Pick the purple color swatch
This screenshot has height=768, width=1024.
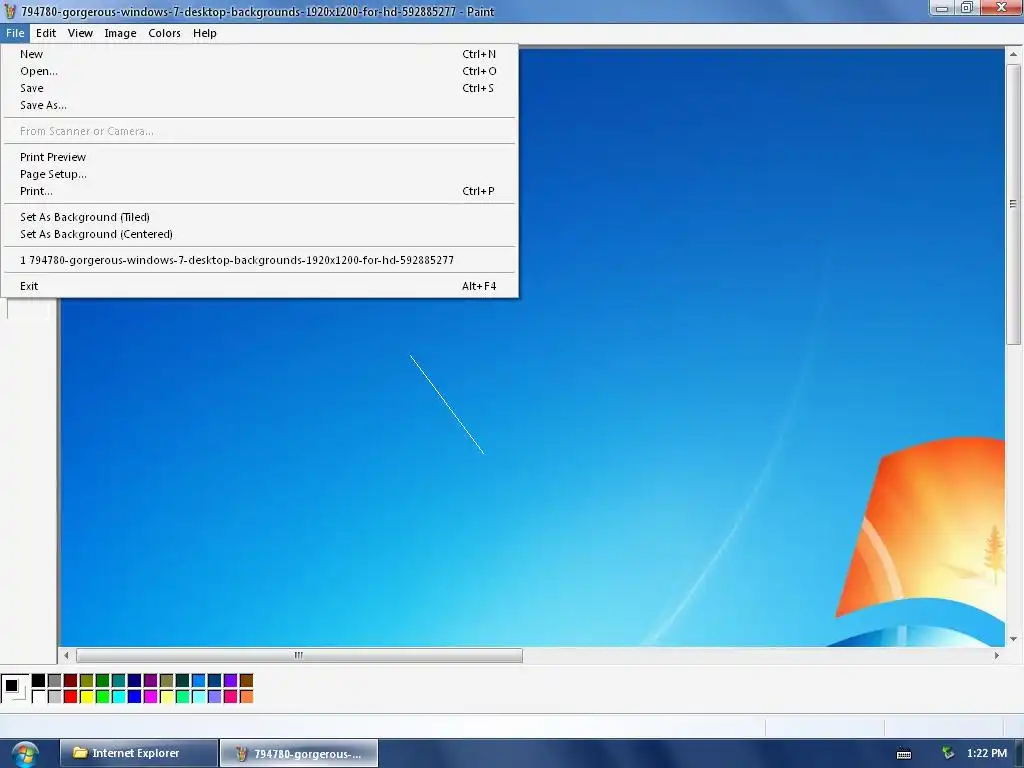[151, 680]
